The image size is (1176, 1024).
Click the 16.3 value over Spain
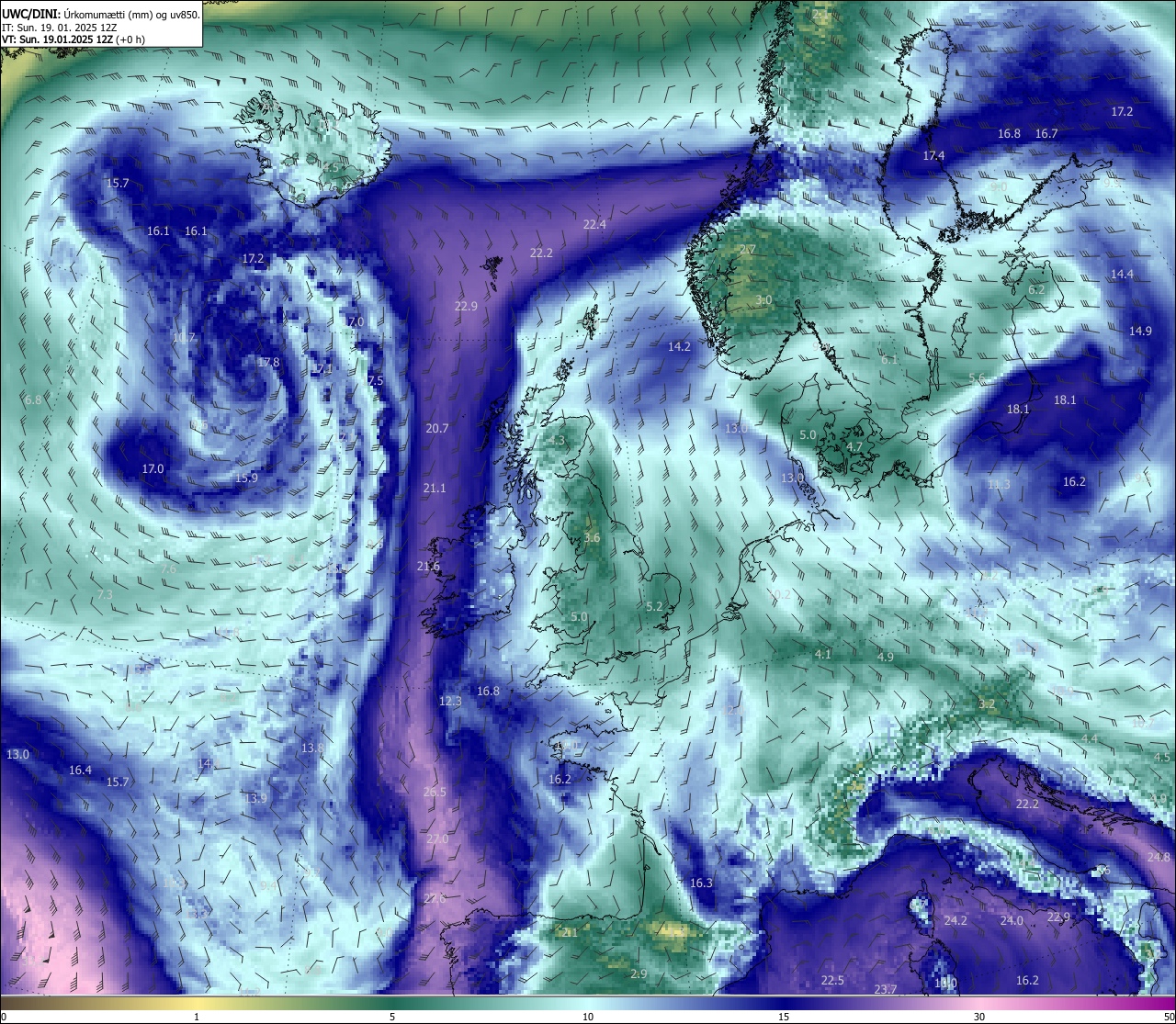[x=701, y=883]
